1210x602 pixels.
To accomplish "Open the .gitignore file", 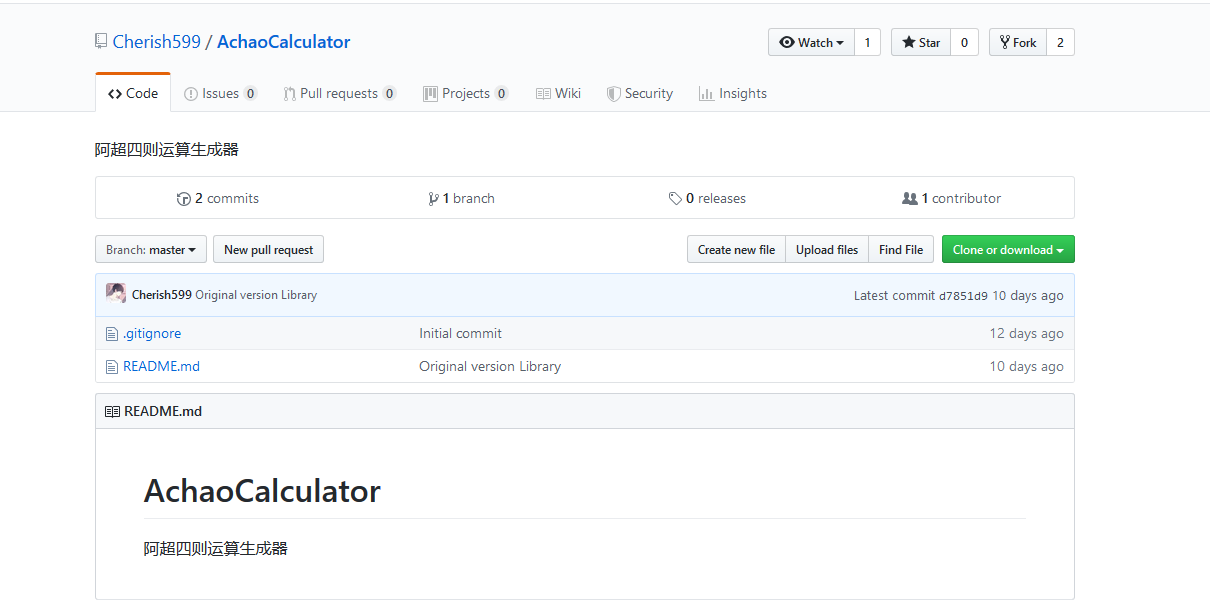I will (x=152, y=333).
